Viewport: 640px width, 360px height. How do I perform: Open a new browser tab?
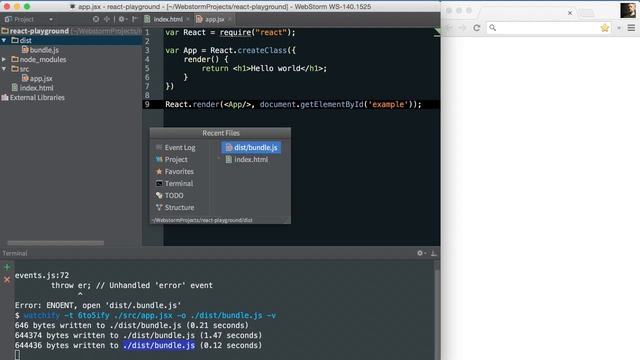(x=587, y=13)
